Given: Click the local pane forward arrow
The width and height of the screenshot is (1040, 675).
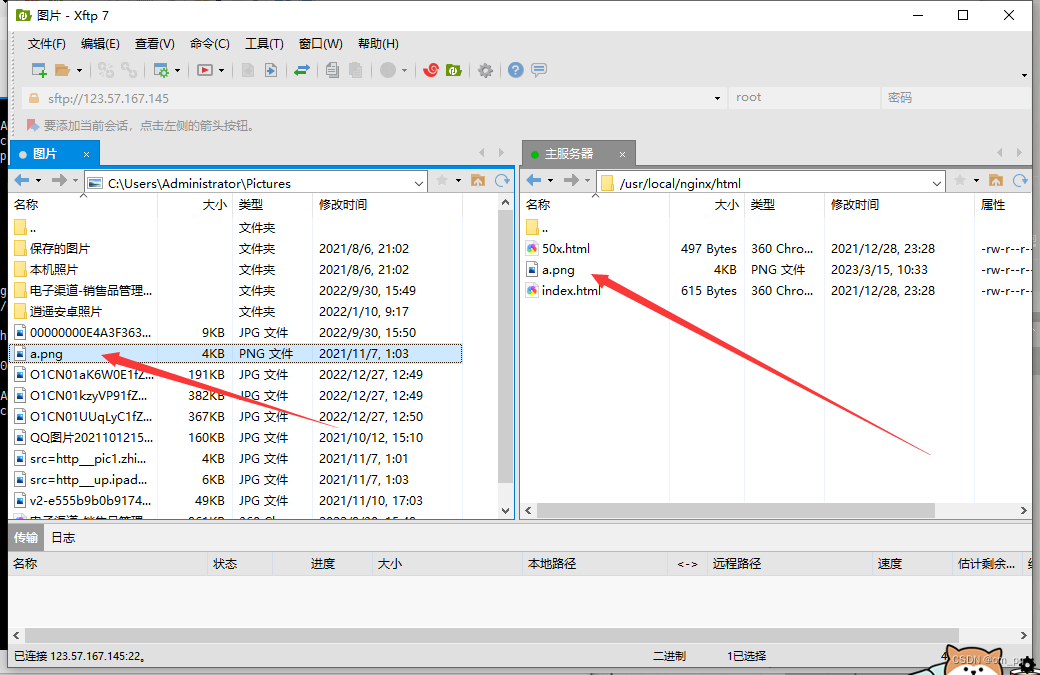Looking at the screenshot, I should [x=59, y=180].
